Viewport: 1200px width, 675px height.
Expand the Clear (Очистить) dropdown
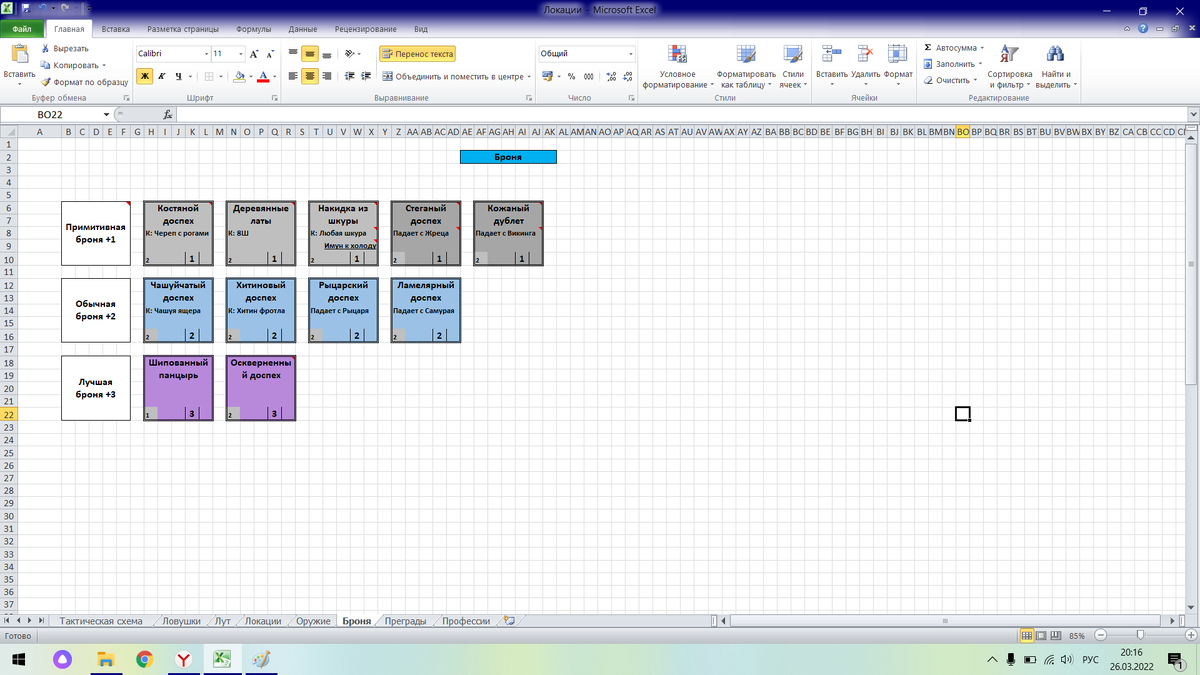(975, 80)
